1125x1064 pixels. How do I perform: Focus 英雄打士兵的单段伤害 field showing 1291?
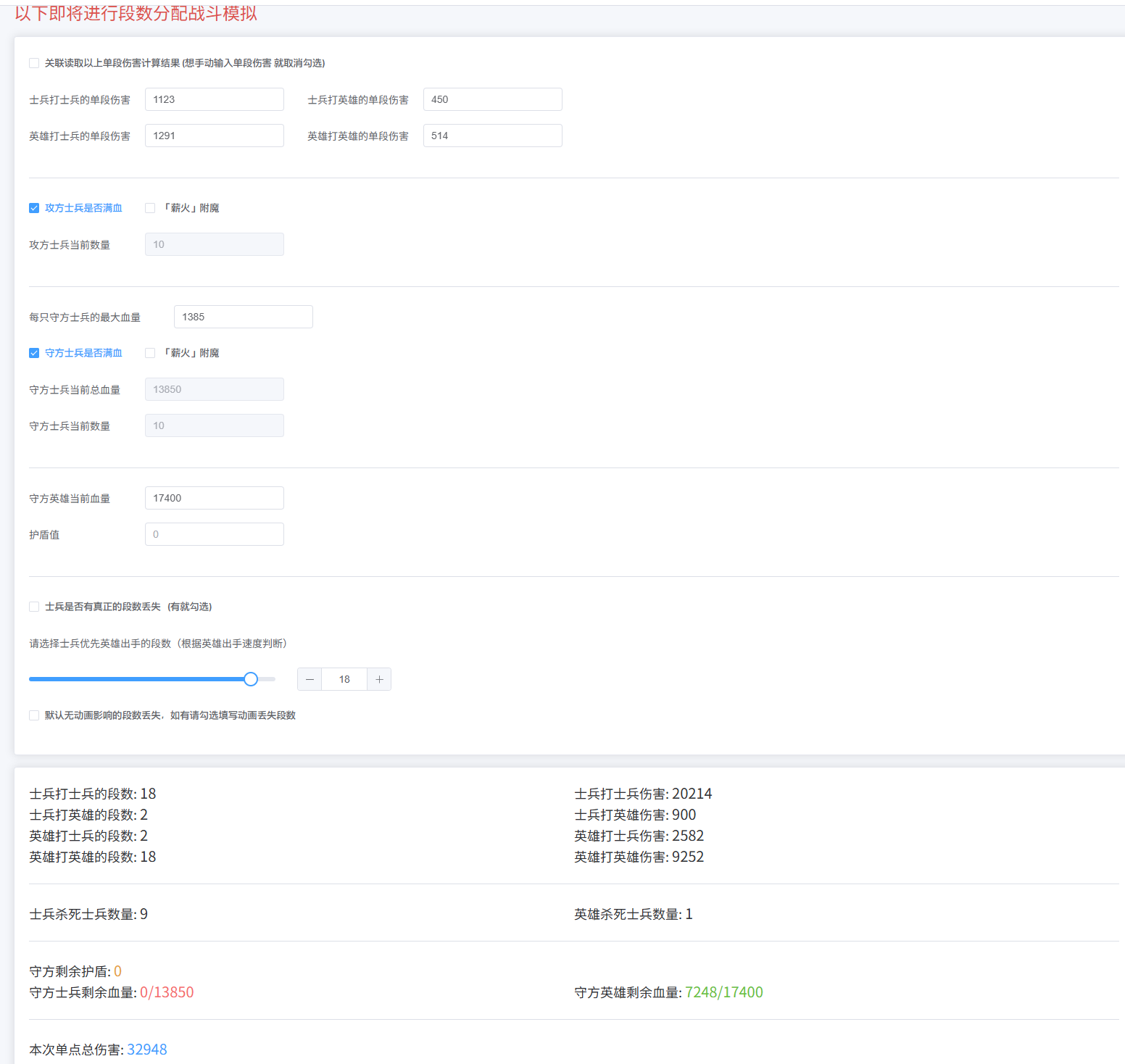click(x=215, y=136)
